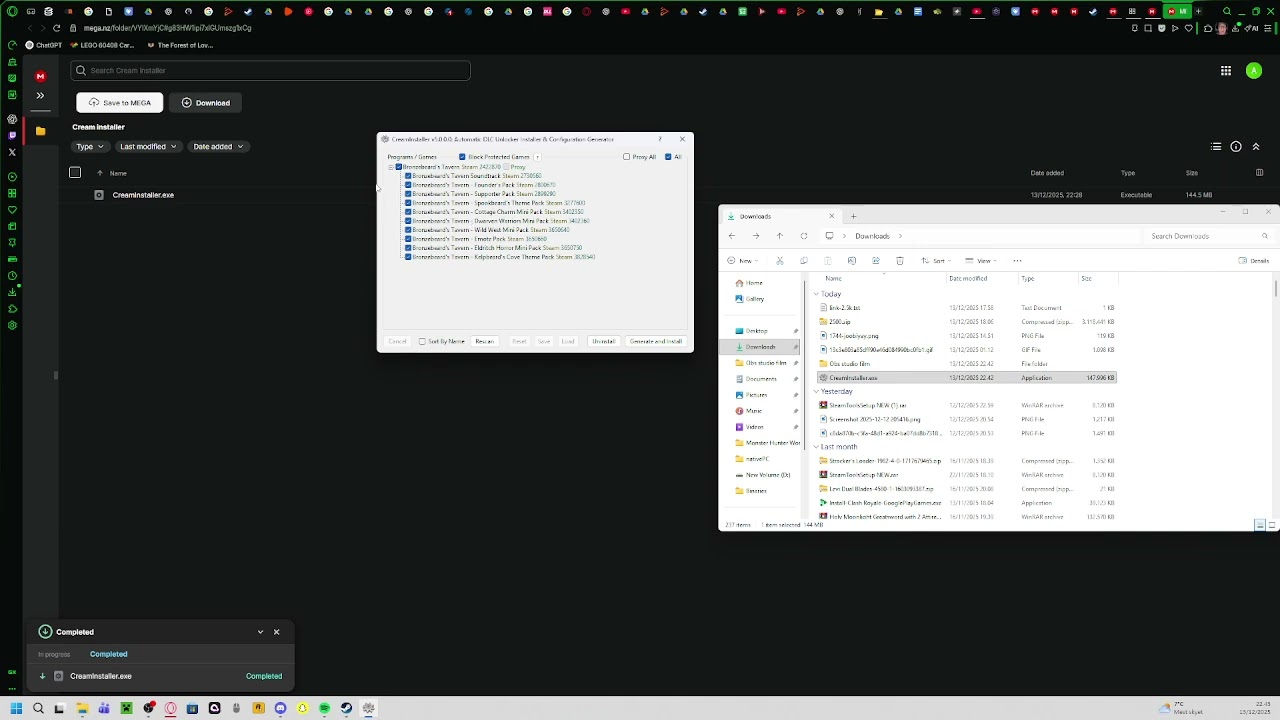Viewport: 1280px width, 720px height.
Task: Click the MEGA logo icon
Action: pos(40,76)
